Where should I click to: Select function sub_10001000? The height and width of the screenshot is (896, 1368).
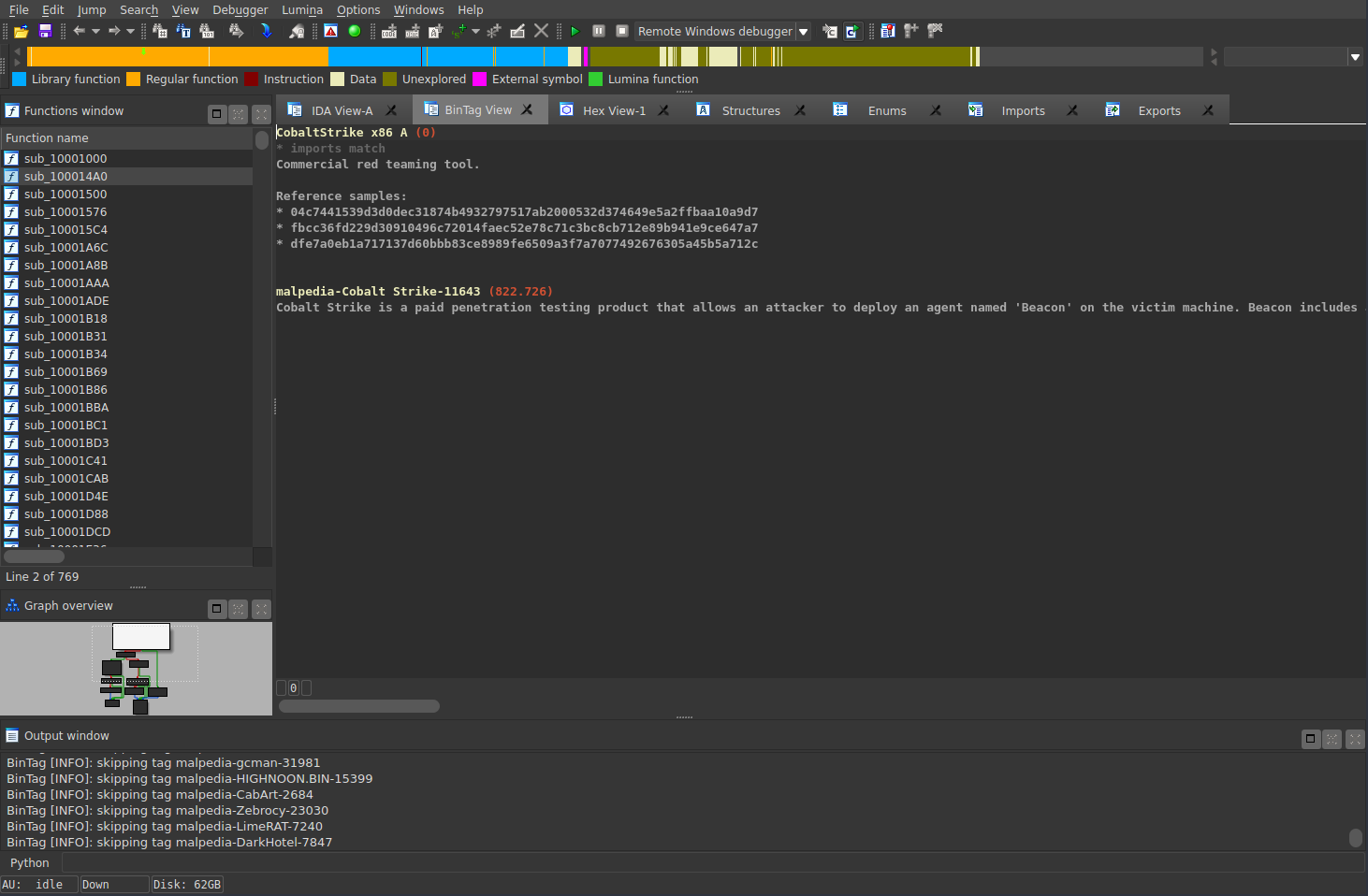pos(126,158)
